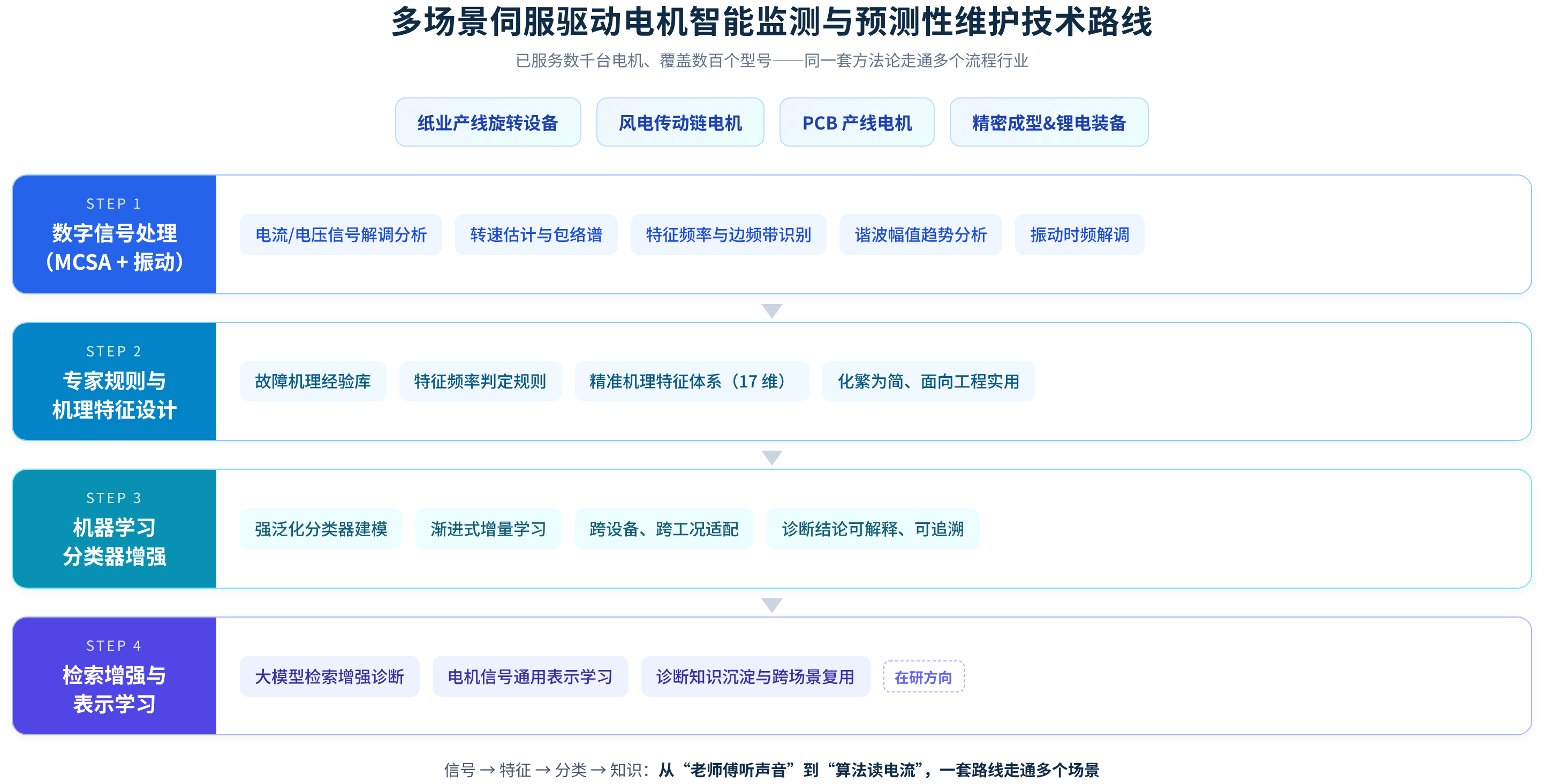Select the 强泛化分类器建模 chip

[321, 529]
